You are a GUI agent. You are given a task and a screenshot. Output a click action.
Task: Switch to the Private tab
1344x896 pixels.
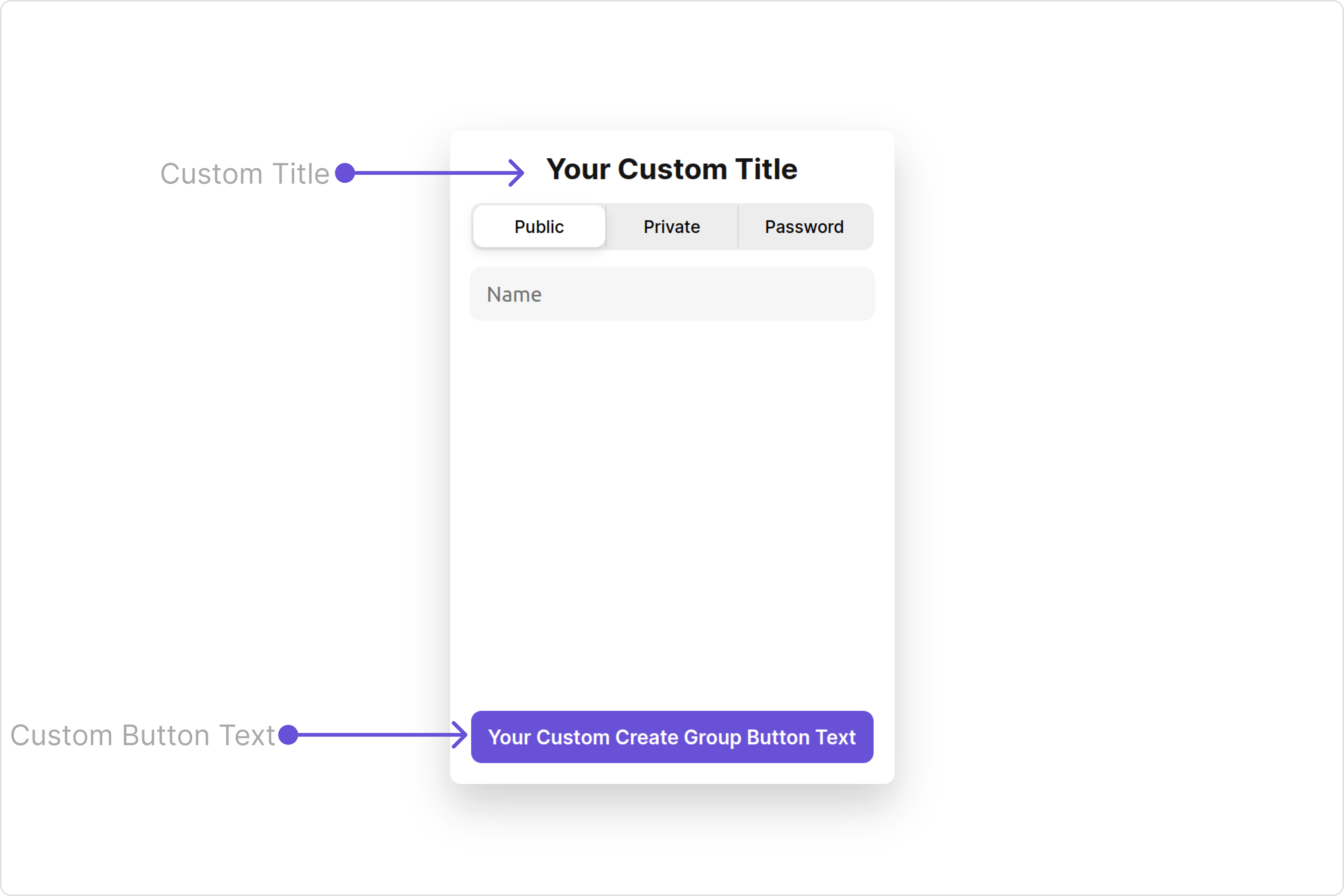pyautogui.click(x=671, y=227)
